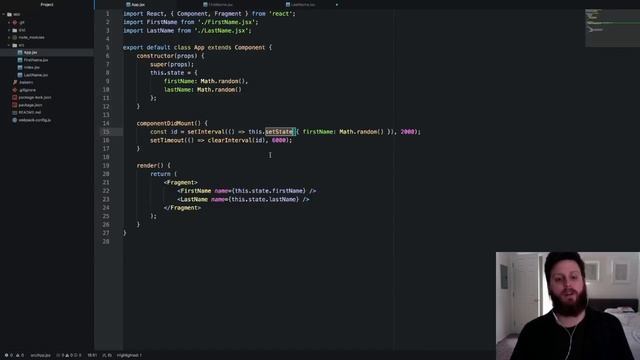Viewport: 640px width, 360px height.
Task: Open webpack.config.js from the project tree
Action: [35, 120]
